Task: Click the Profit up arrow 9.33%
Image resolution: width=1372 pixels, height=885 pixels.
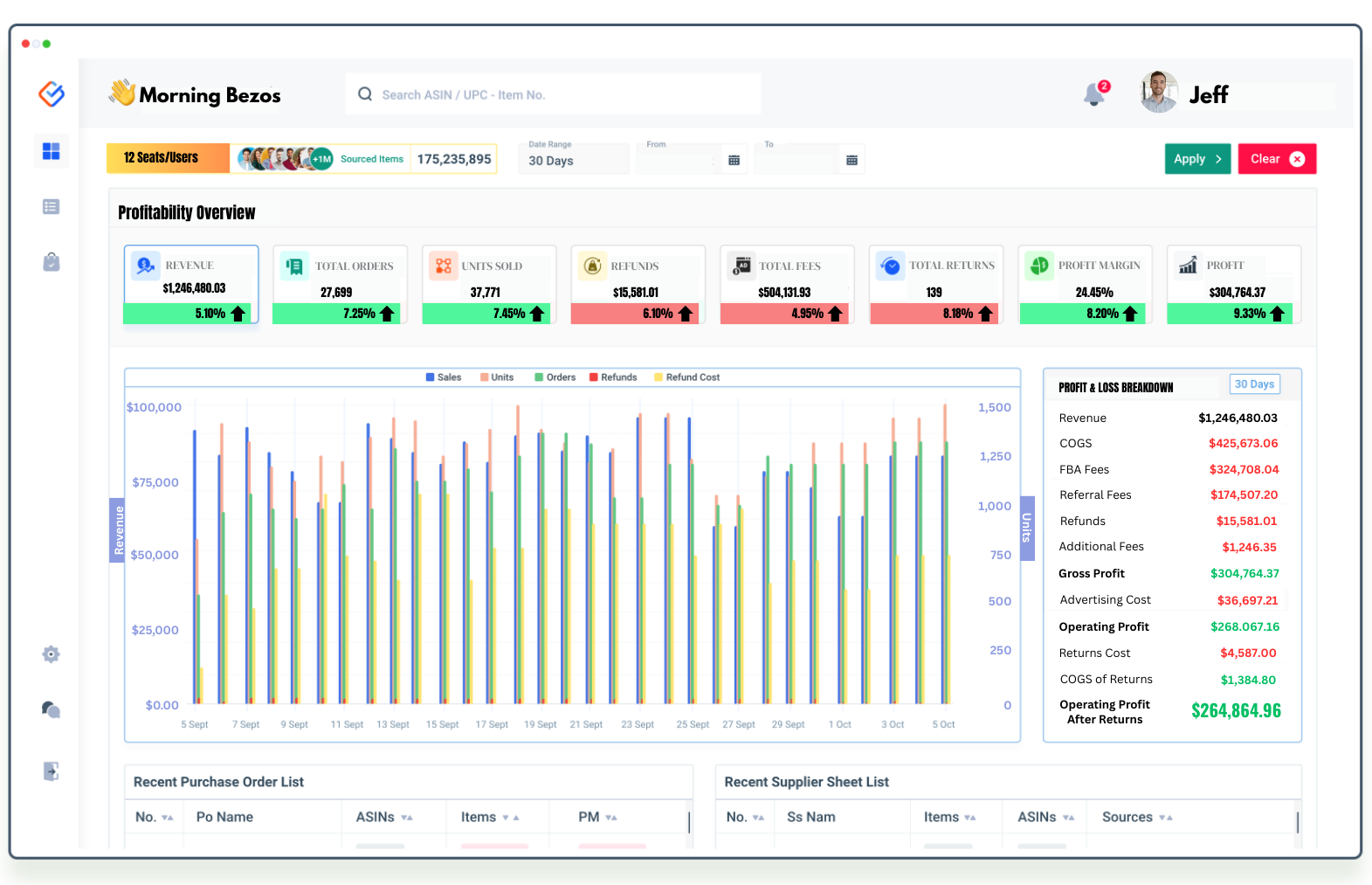Action: (x=1278, y=314)
